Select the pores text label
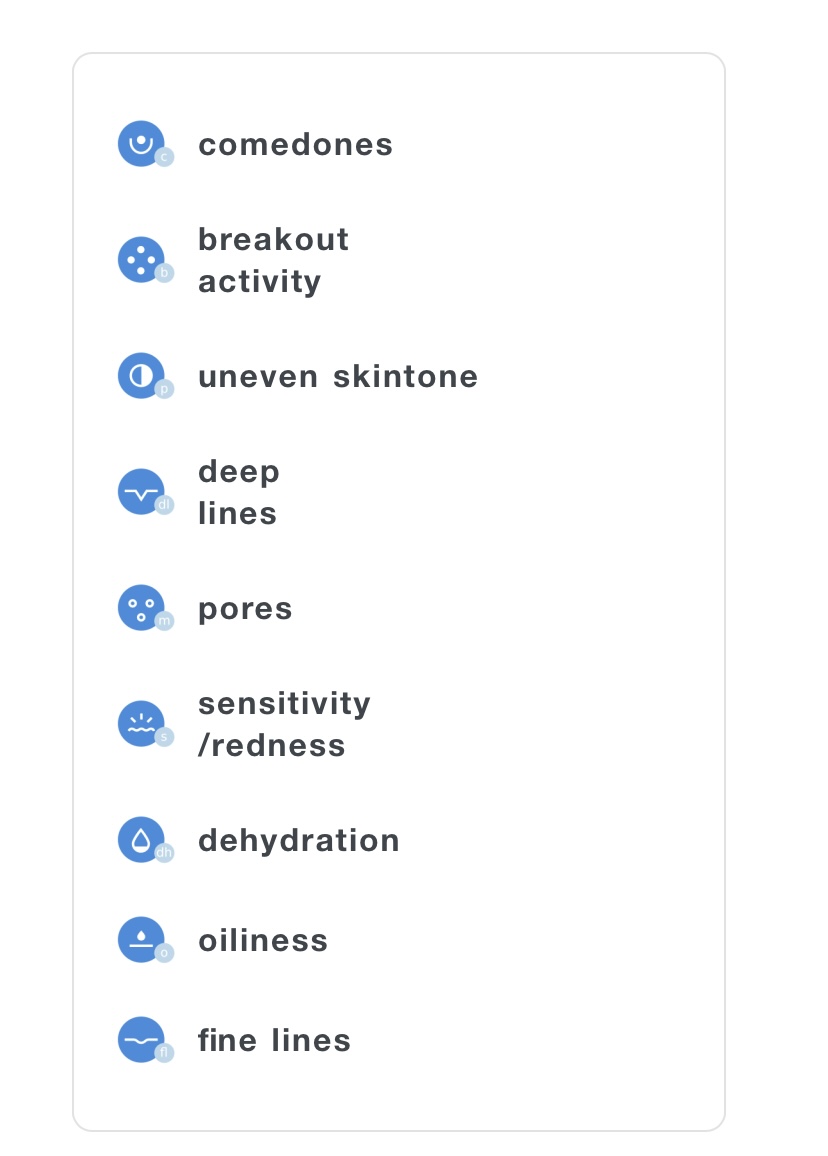Screen dimensions: 828x1156 [245, 609]
